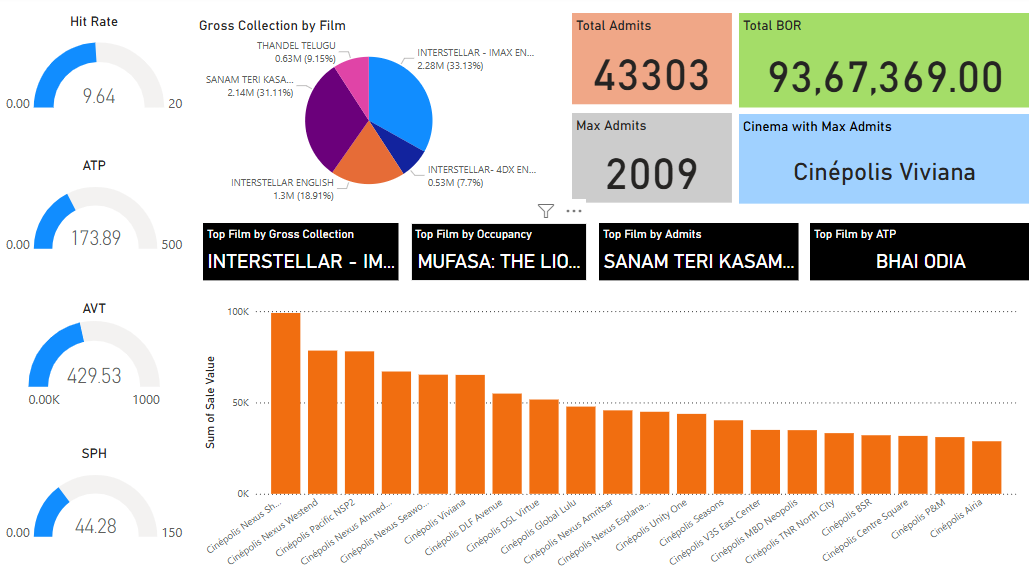Open the filter icon above the cards
The width and height of the screenshot is (1029, 570).
(x=545, y=211)
